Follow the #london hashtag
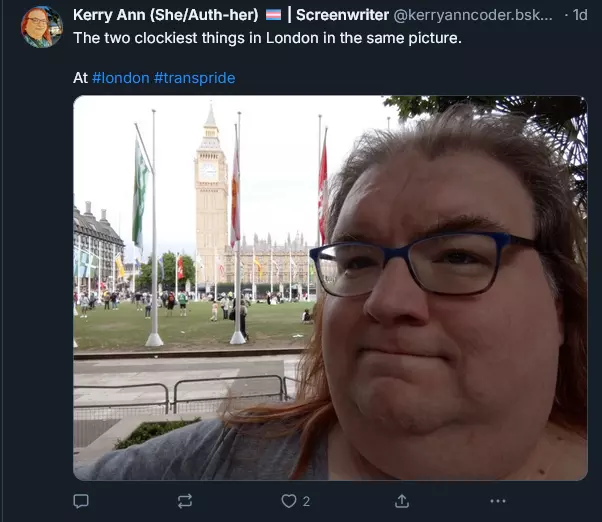 click(x=121, y=78)
